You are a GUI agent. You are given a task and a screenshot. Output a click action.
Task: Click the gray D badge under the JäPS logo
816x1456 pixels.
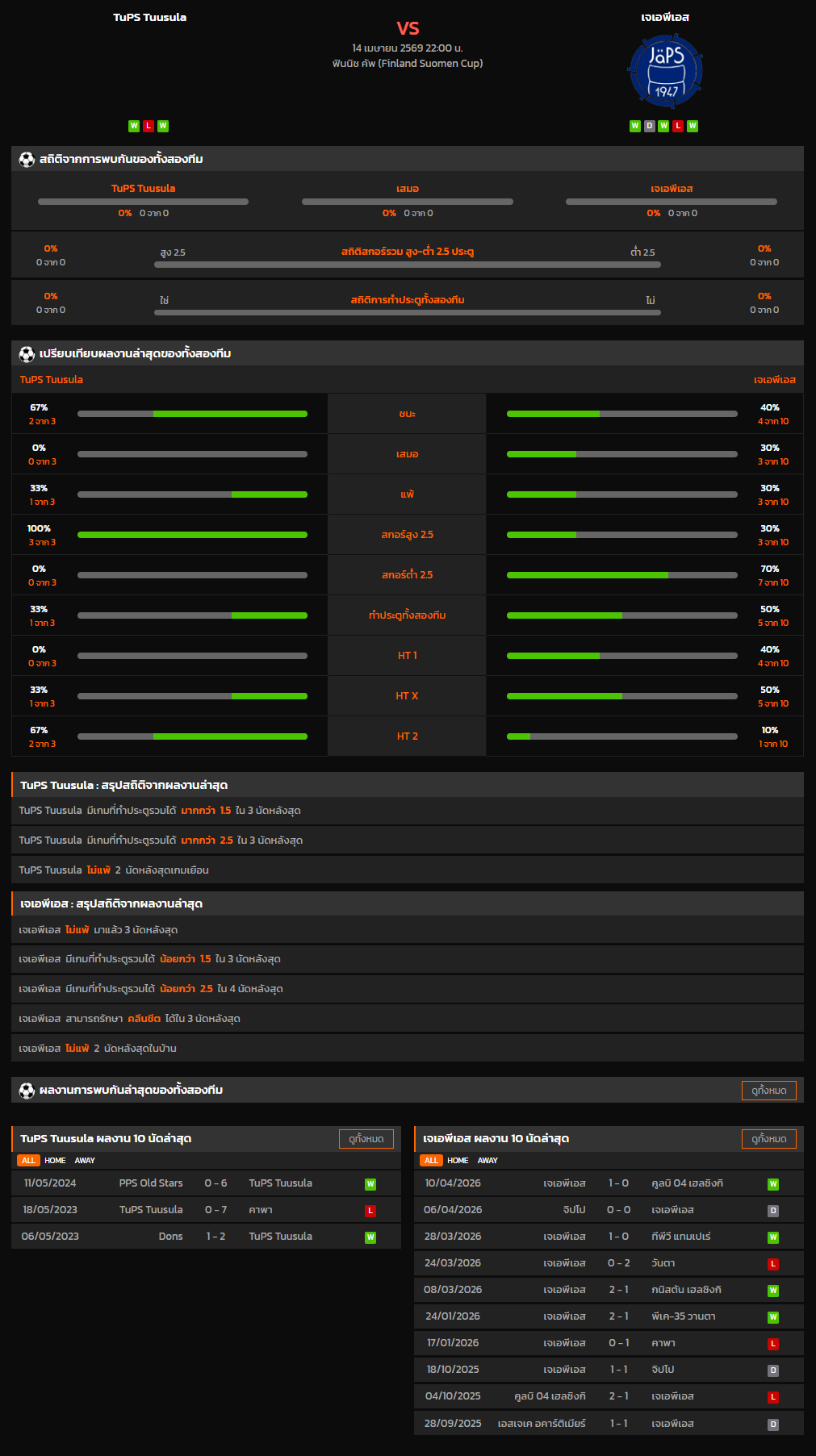649,126
